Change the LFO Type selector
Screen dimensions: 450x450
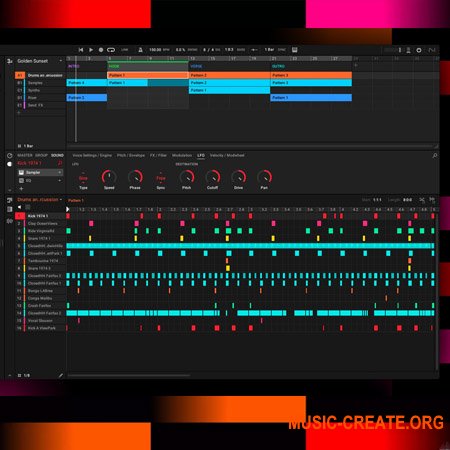pos(83,178)
